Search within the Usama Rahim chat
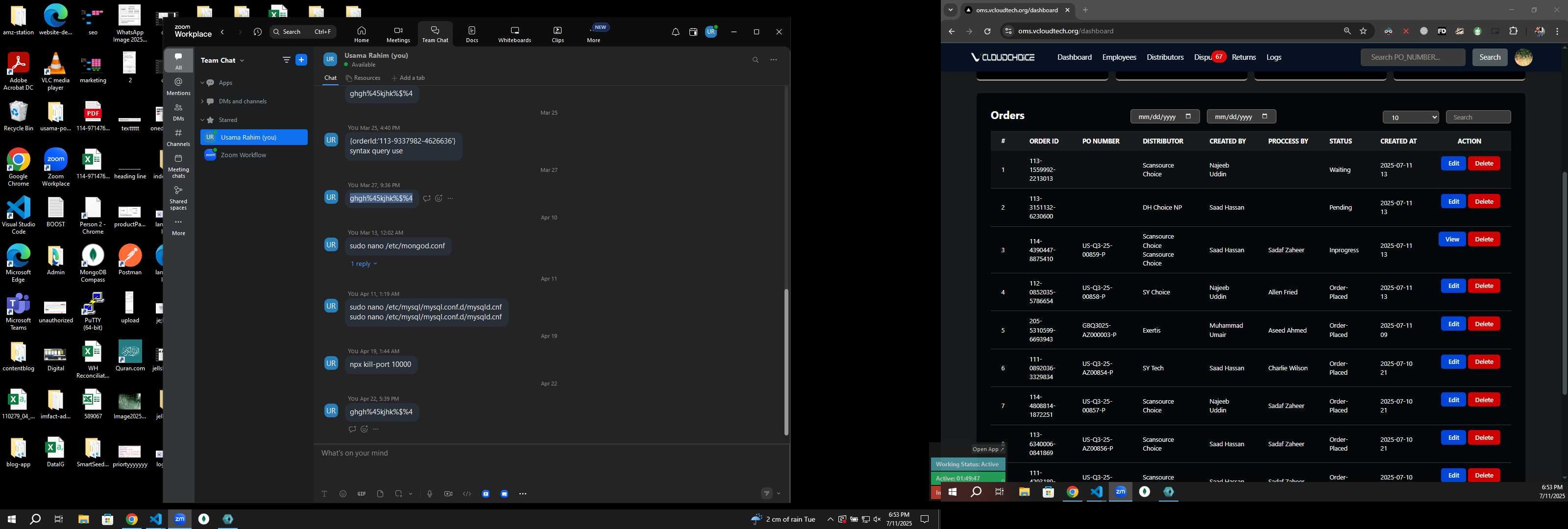Viewport: 1568px width, 529px height. click(756, 60)
